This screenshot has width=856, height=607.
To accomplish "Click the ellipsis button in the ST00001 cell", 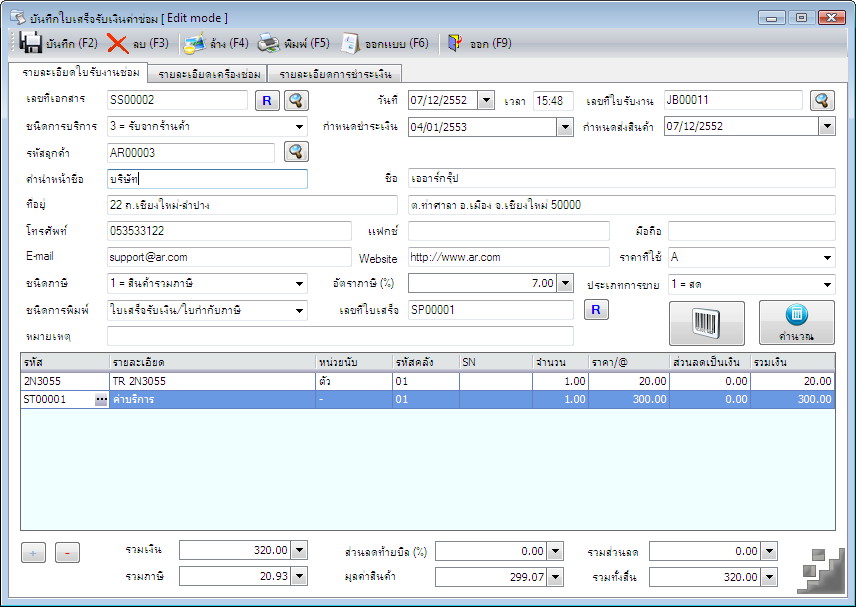I will click(102, 400).
